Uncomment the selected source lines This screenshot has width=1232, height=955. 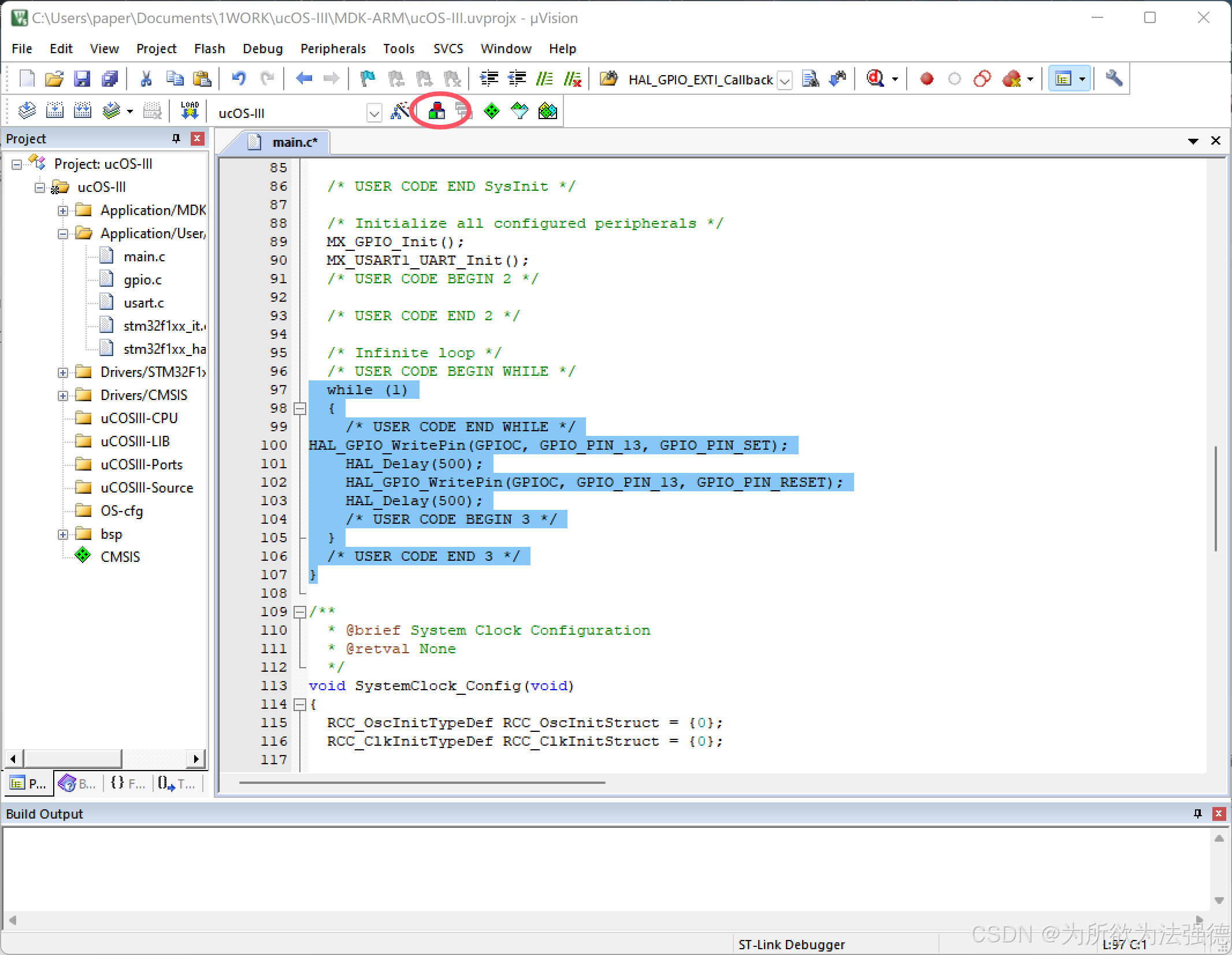[573, 79]
